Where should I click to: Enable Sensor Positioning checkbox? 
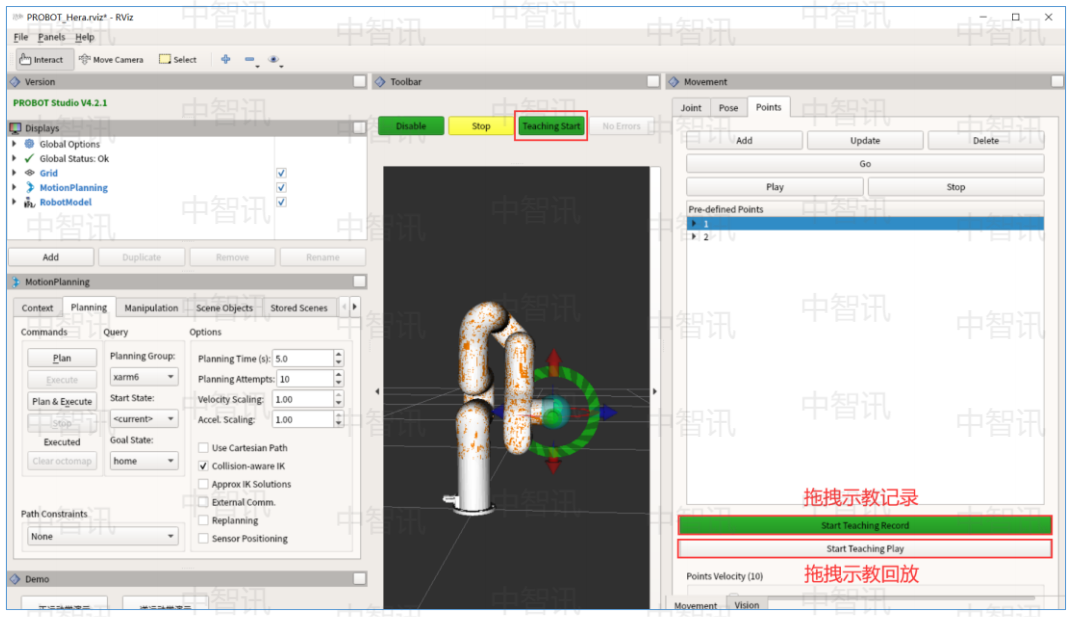click(x=203, y=538)
